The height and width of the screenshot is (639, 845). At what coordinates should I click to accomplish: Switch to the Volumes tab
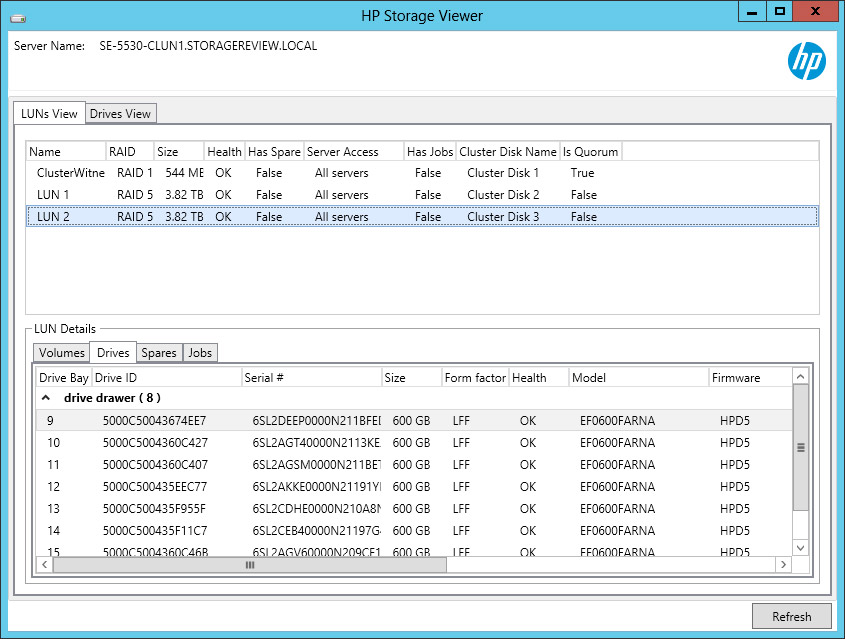pyautogui.click(x=61, y=353)
